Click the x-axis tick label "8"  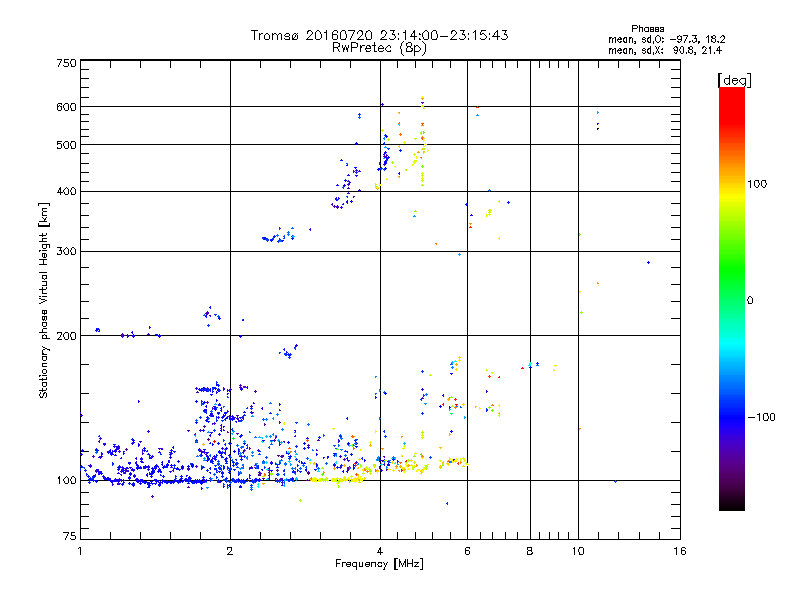[530, 551]
